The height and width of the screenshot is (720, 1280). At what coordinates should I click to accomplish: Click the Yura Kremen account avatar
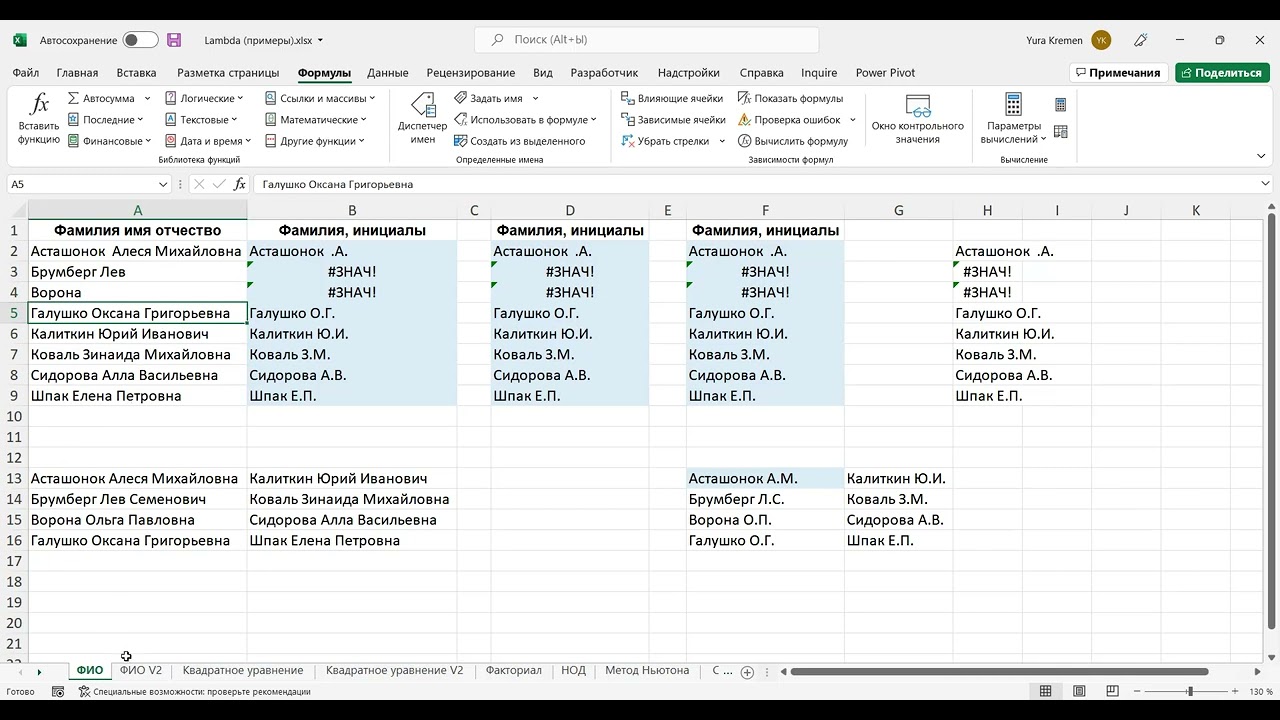pos(1101,40)
